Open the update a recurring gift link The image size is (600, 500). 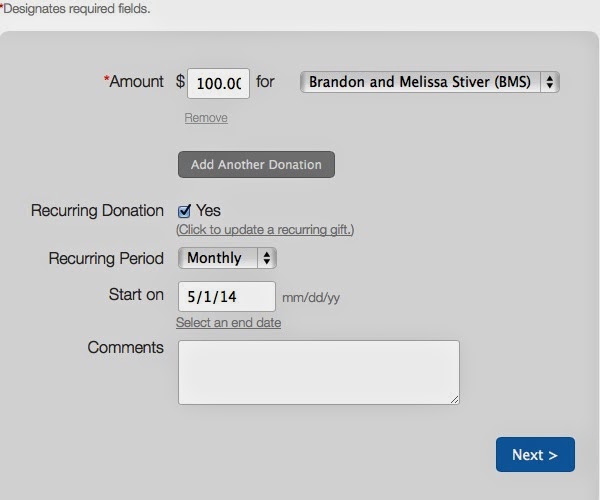click(265, 230)
